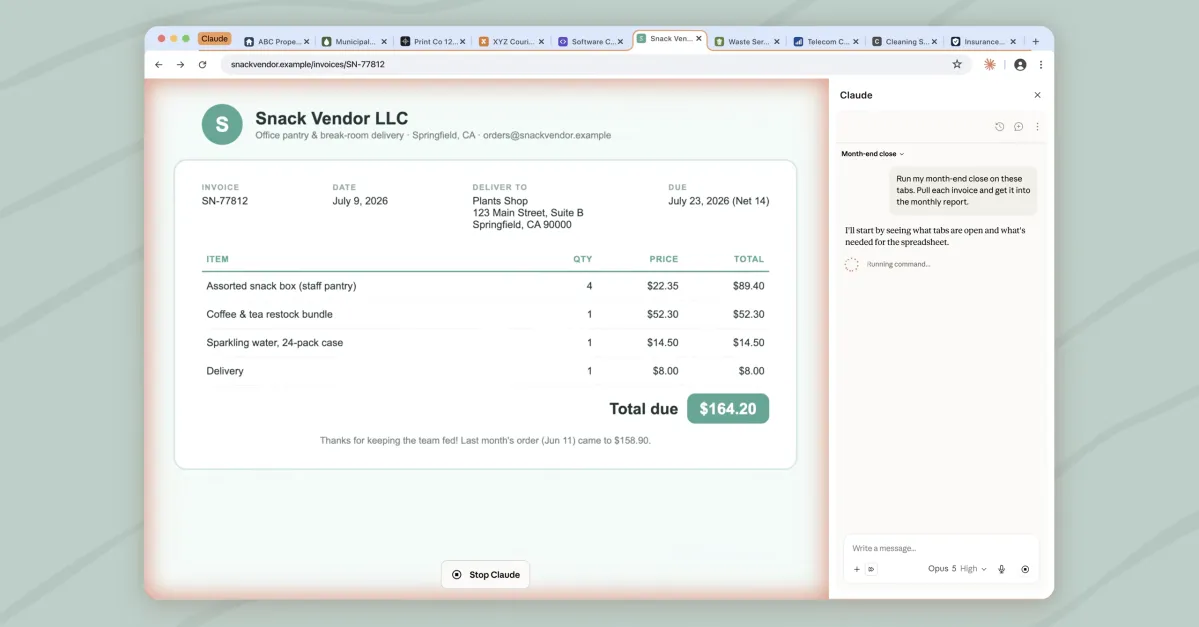
Task: Click the $164.20 total due badge
Action: pyautogui.click(x=728, y=409)
